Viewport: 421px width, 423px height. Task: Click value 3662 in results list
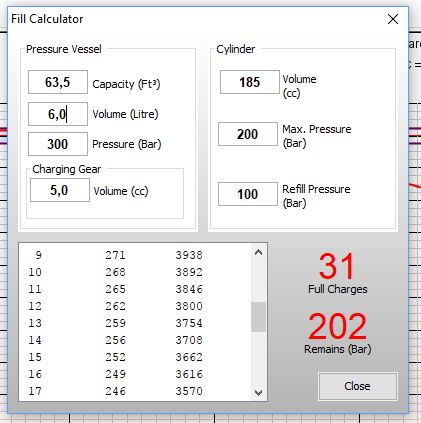189,357
